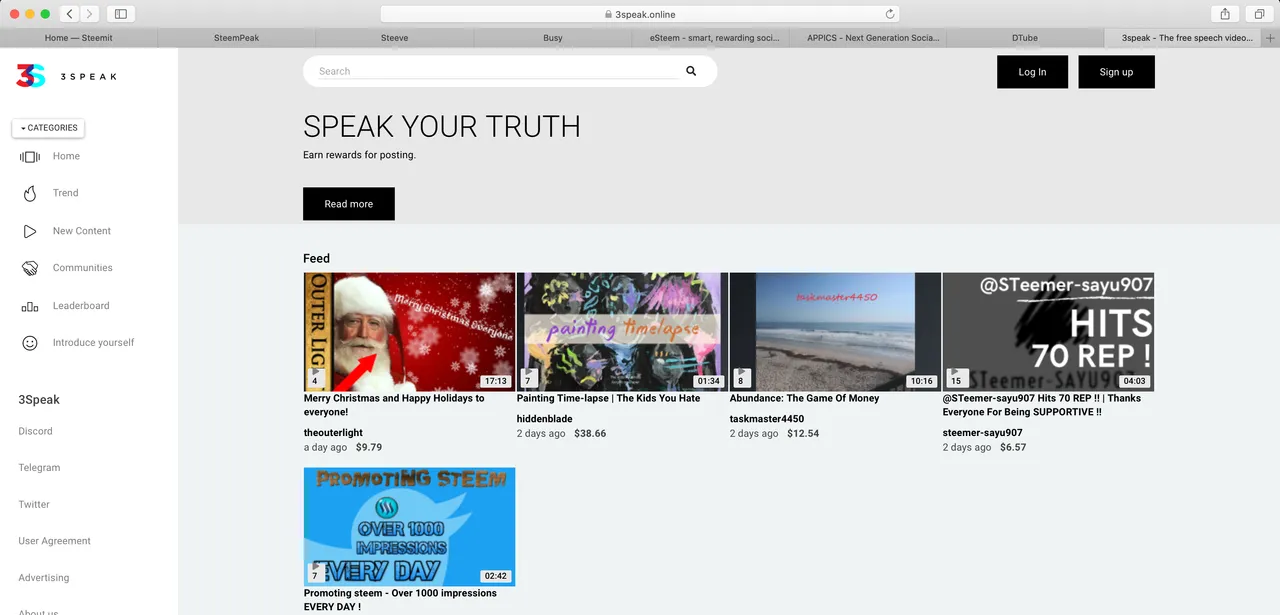1280x615 pixels.
Task: Switch to the DTube tab
Action: (x=1025, y=38)
